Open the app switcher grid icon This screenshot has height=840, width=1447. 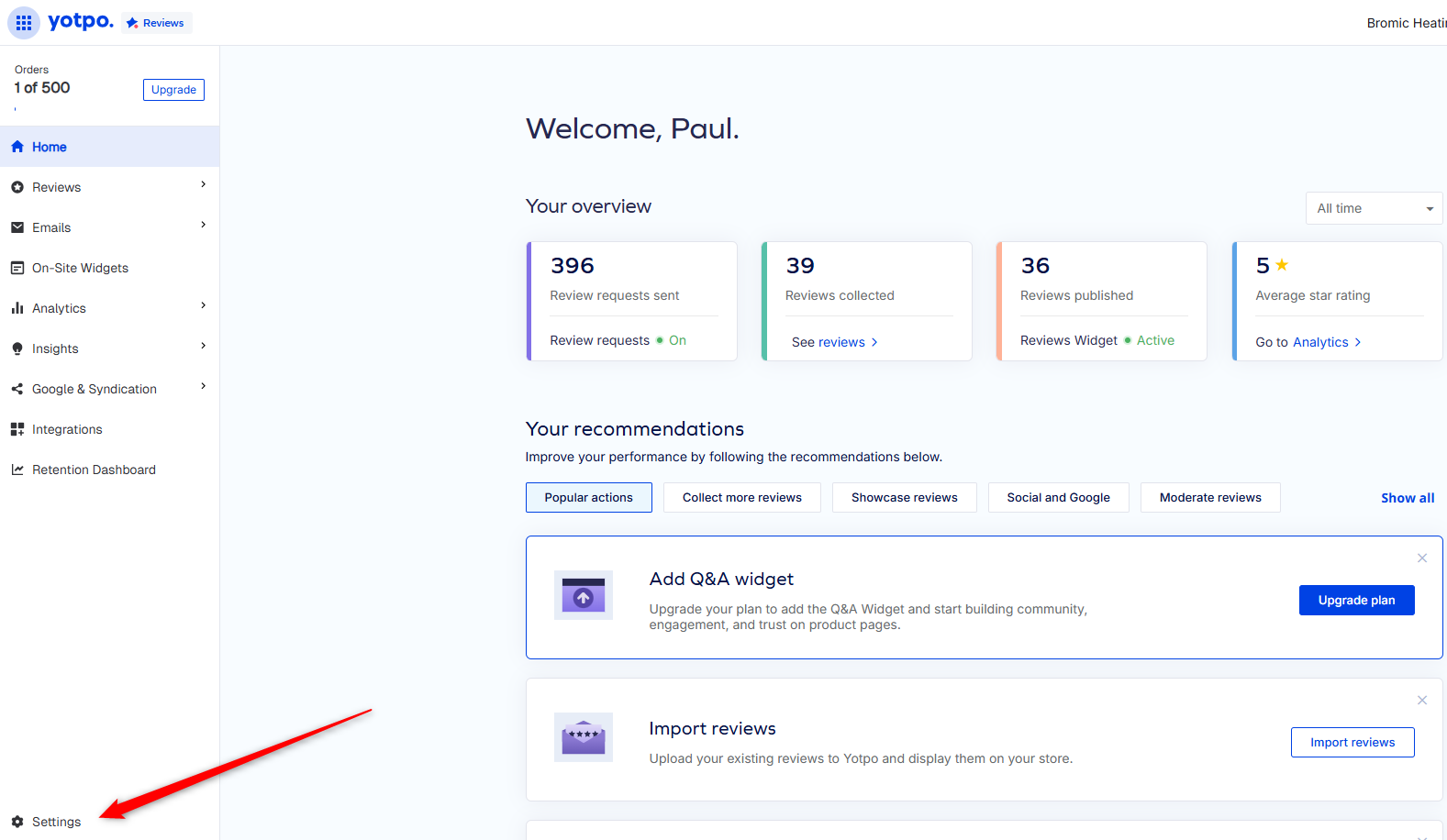coord(24,23)
